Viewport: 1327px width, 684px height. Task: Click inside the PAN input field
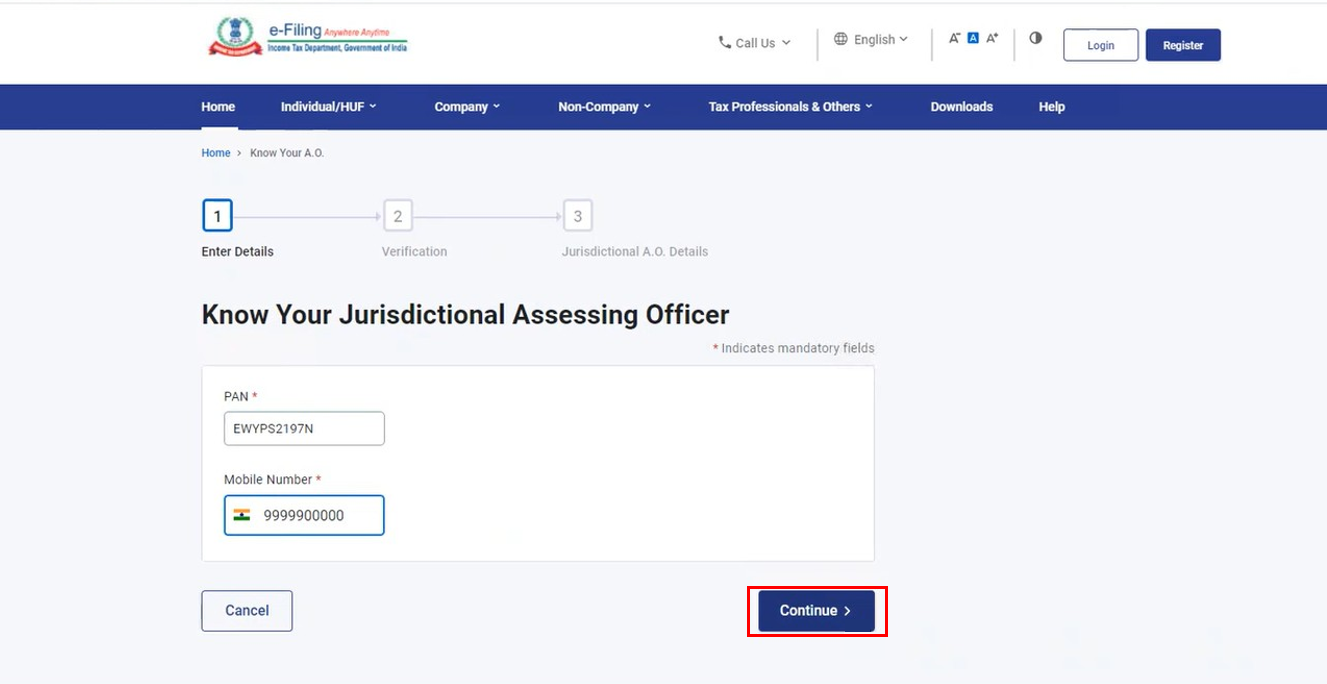303,428
